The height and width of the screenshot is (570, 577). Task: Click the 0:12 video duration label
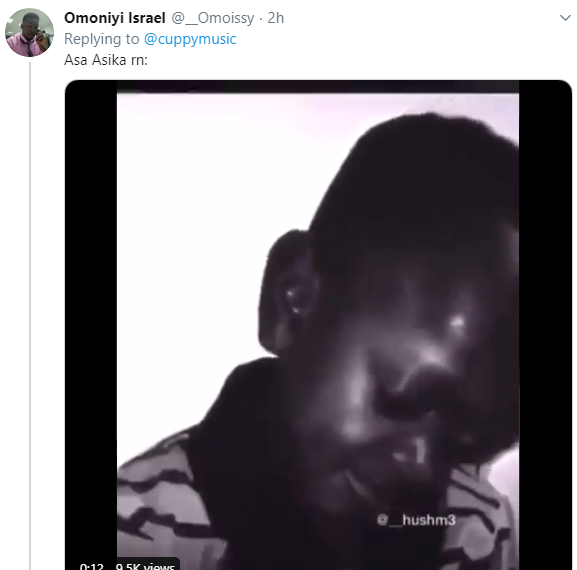click(x=91, y=566)
